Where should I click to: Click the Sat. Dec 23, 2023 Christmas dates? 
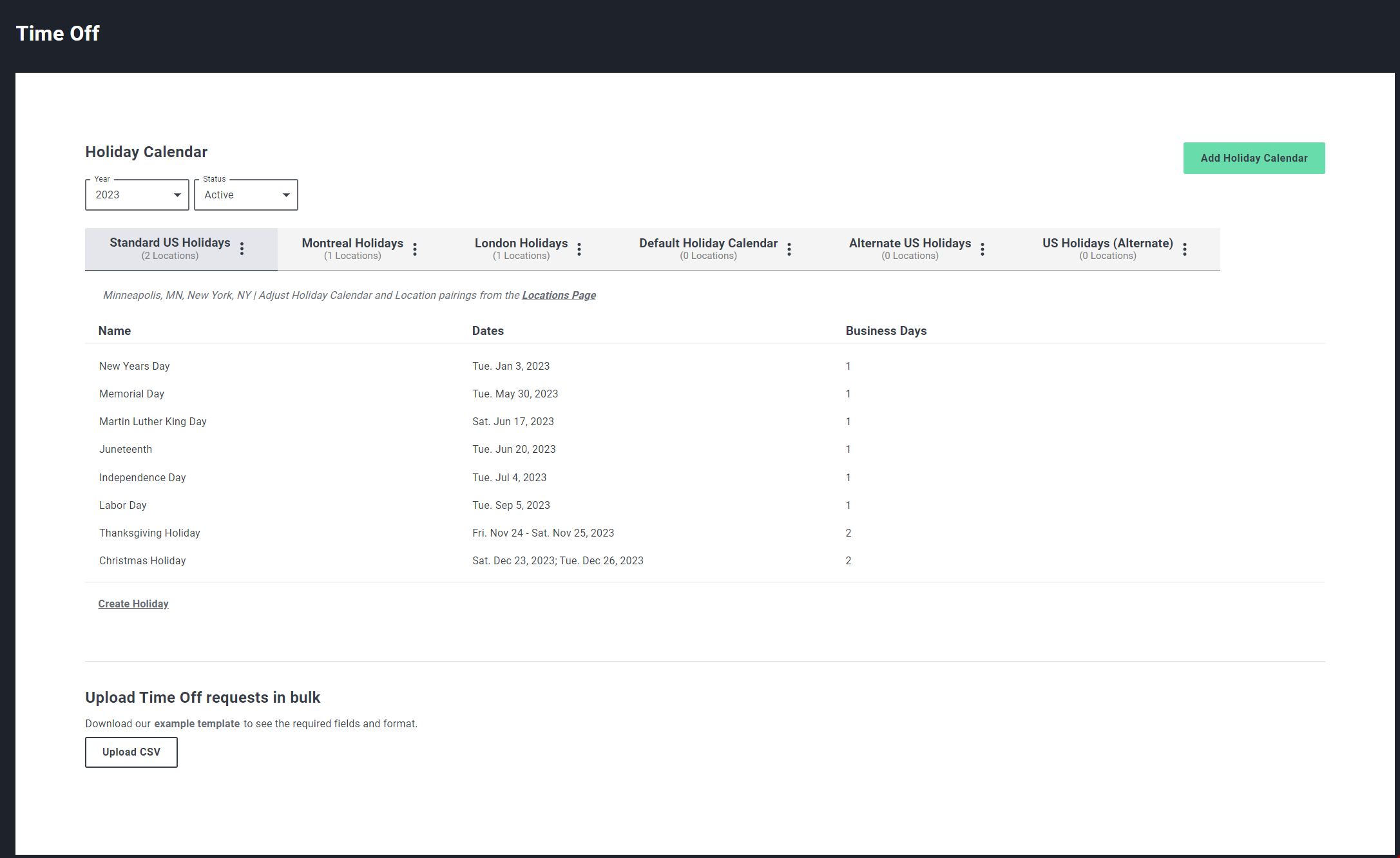click(x=558, y=560)
